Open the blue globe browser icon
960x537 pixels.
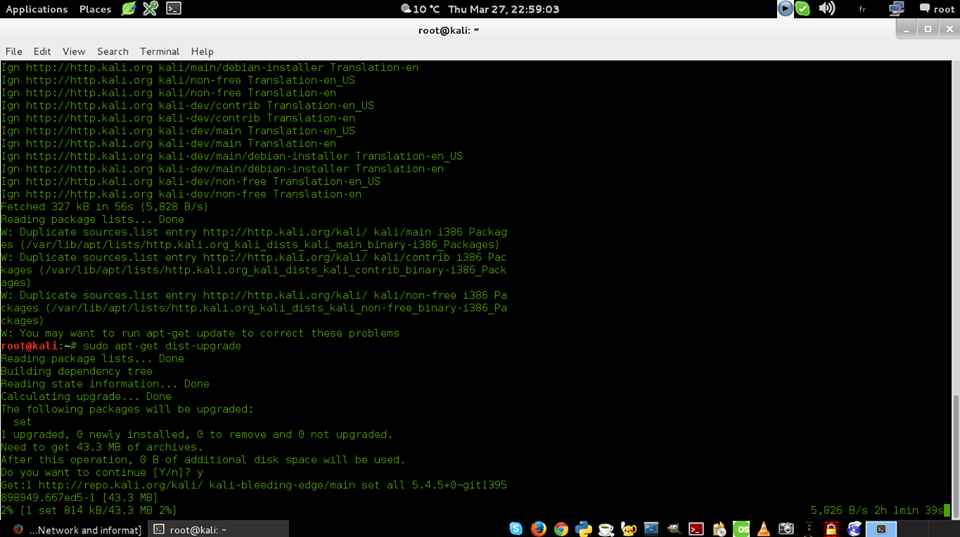[854, 528]
